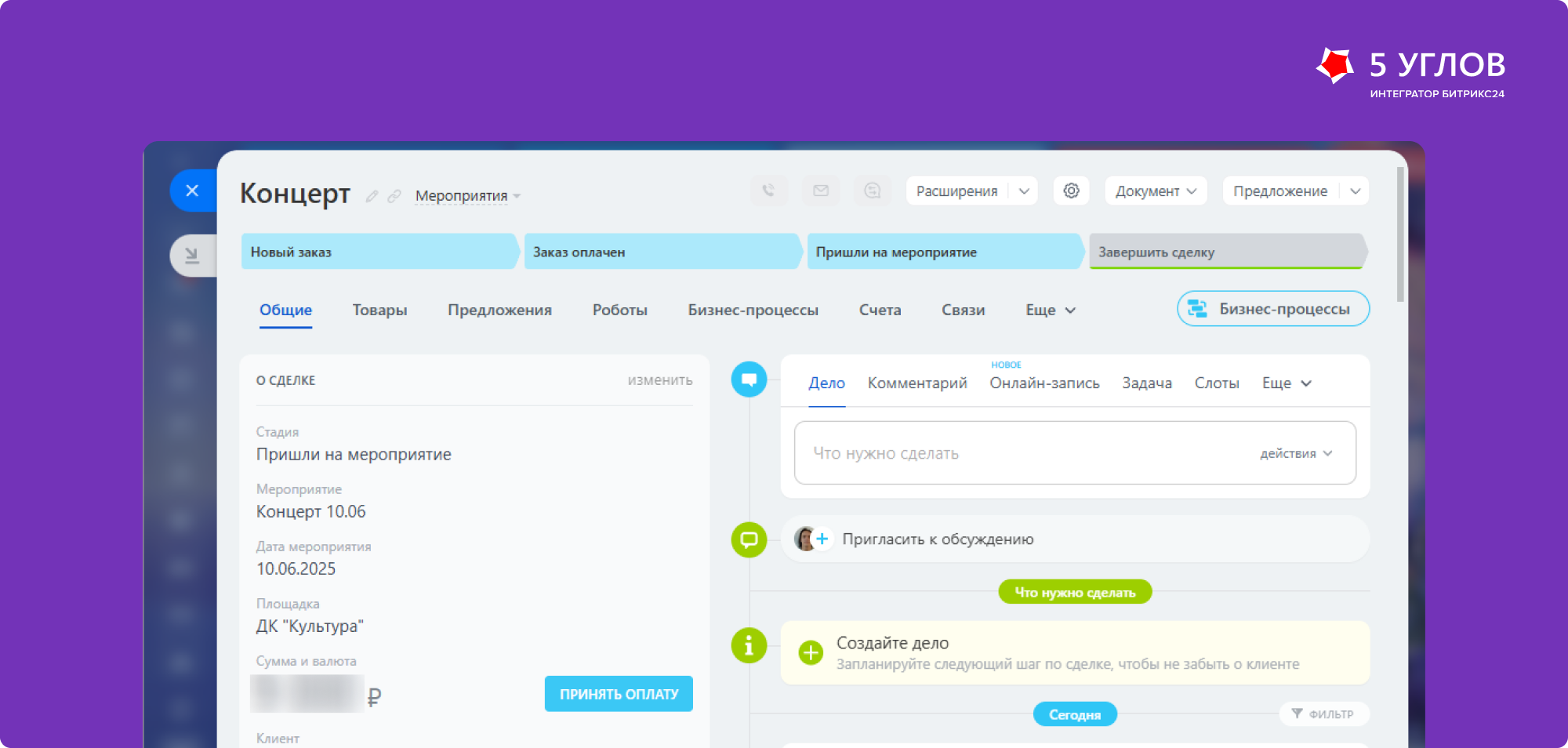This screenshot has height=748, width=1568.
Task: Click the Расширения button
Action: click(x=956, y=191)
